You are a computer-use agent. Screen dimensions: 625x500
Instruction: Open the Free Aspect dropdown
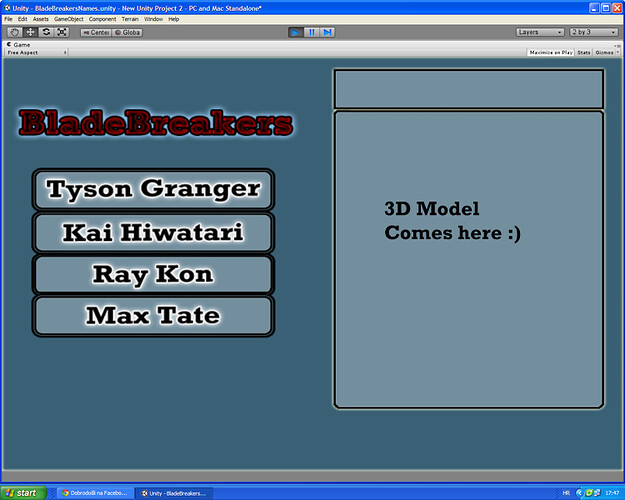[x=36, y=53]
